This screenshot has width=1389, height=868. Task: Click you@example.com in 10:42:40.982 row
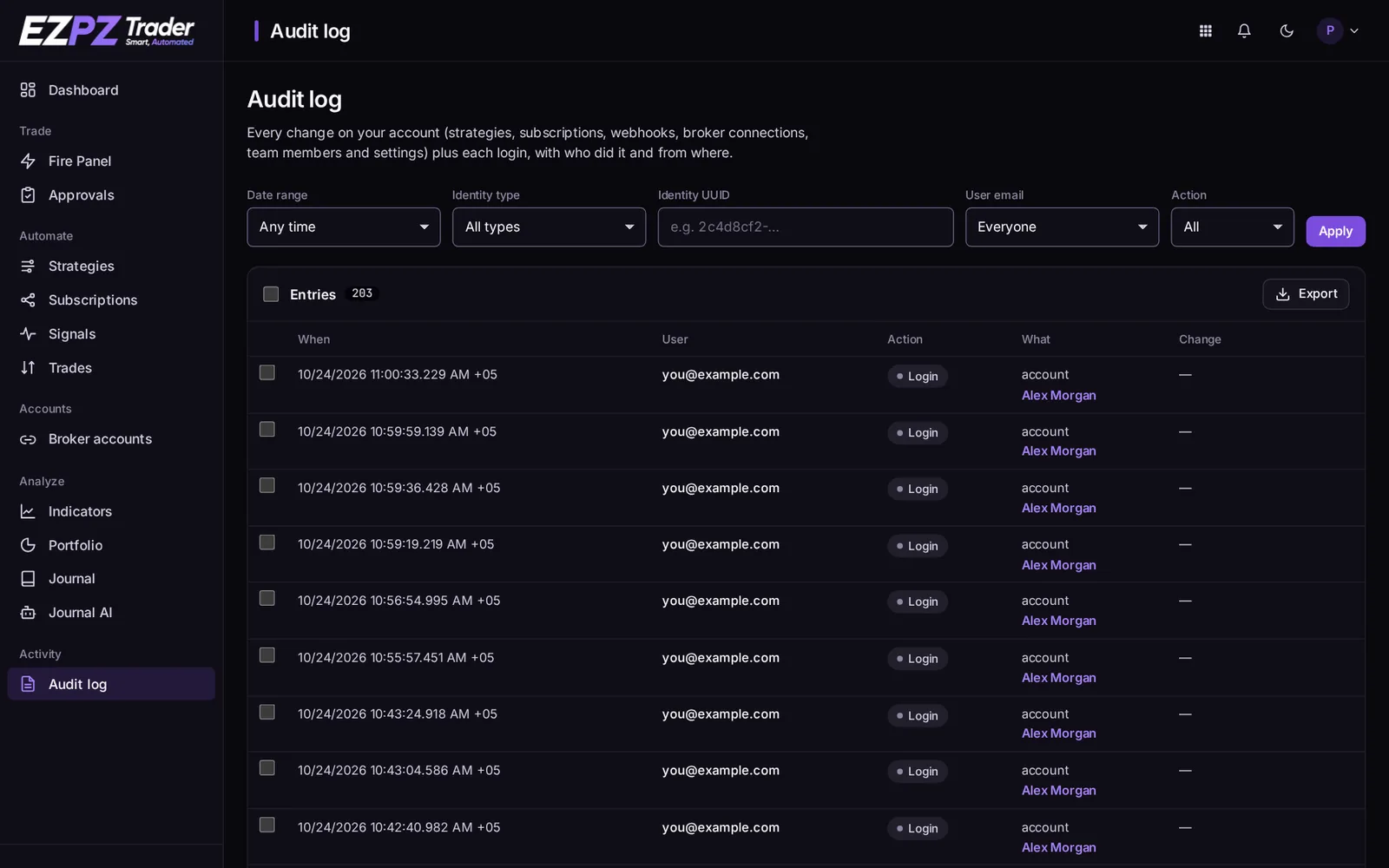pyautogui.click(x=721, y=827)
